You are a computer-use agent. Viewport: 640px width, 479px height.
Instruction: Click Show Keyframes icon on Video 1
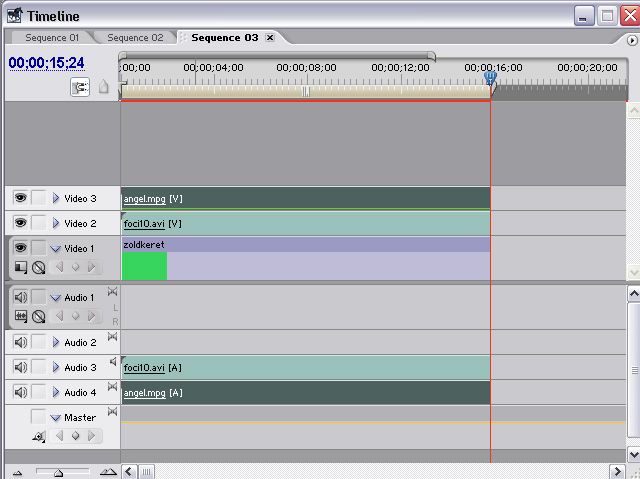[39, 267]
